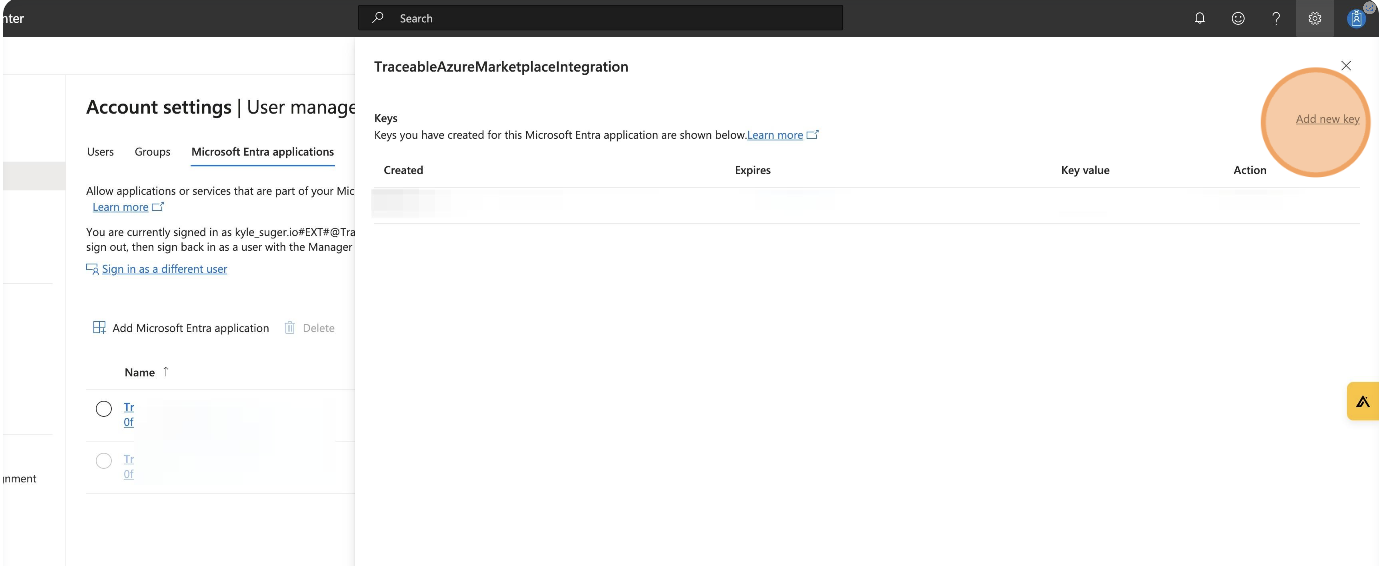Screen dimensions: 1380x566
Task: Click Add Microsoft Entra application button
Action: pos(181,328)
